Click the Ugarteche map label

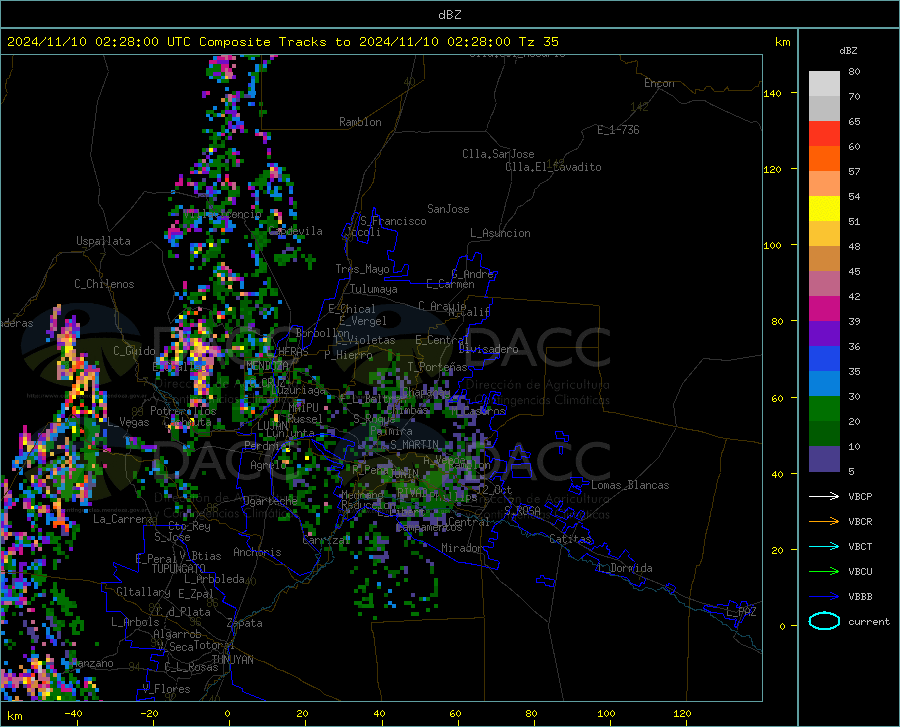[270, 501]
